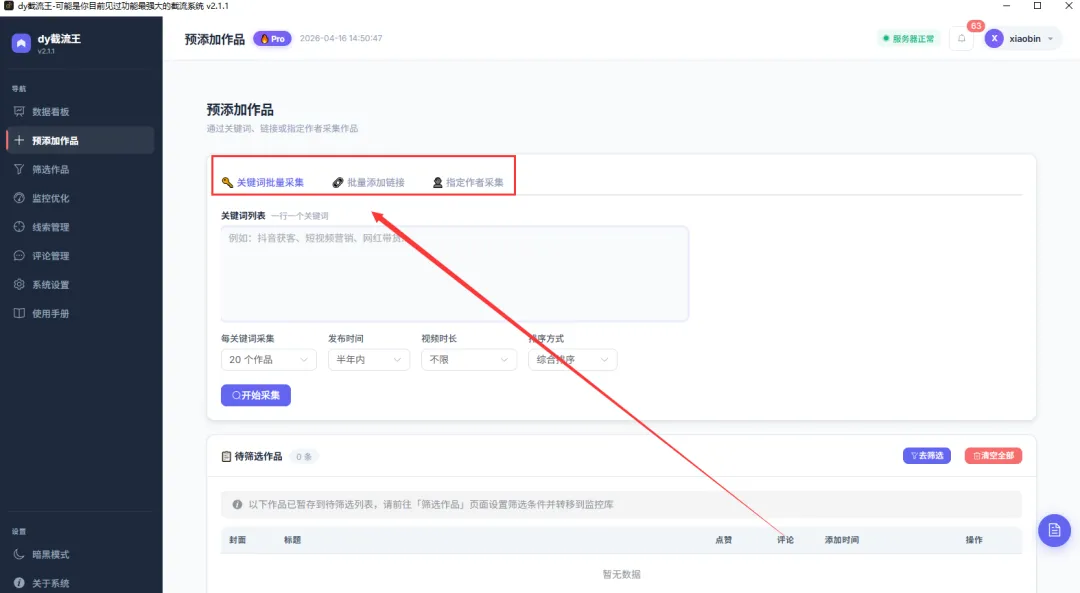Select 预添加作品 sidebar item
The width and height of the screenshot is (1080, 593).
[80, 141]
